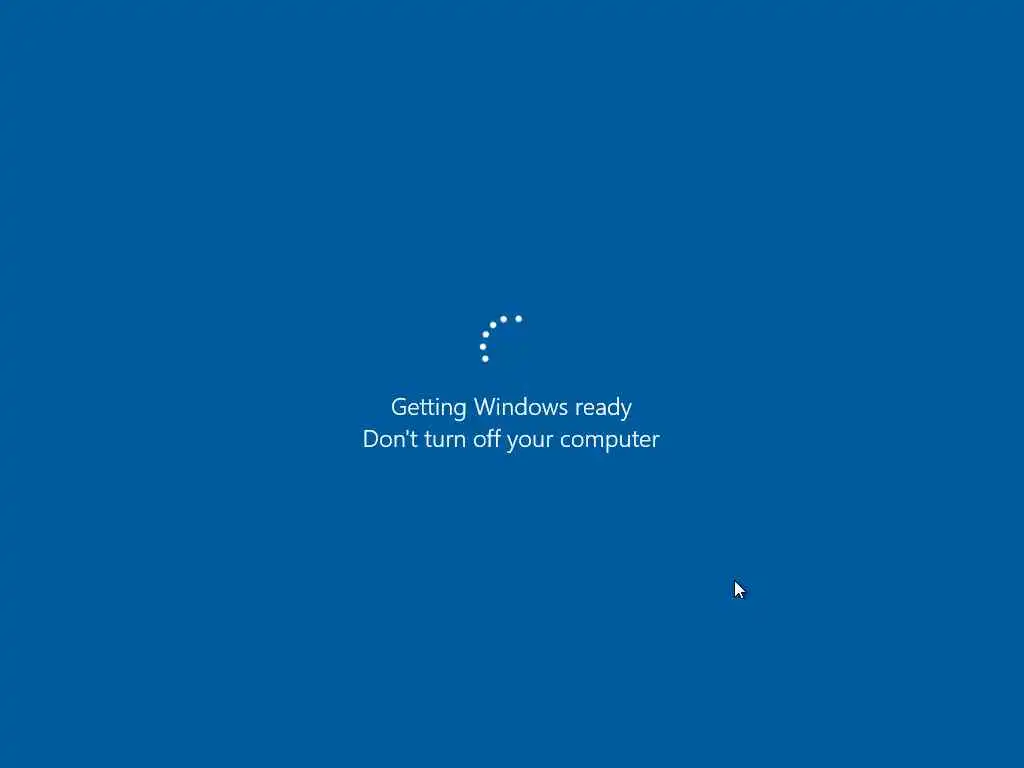The image size is (1024, 768).
Task: Click the word "off"
Action: (x=487, y=438)
